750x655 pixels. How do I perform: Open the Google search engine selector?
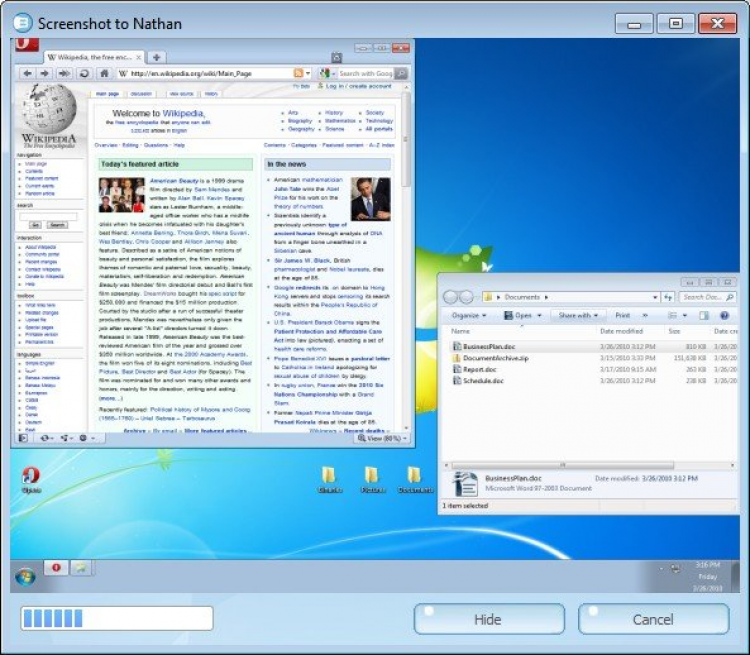(x=327, y=73)
